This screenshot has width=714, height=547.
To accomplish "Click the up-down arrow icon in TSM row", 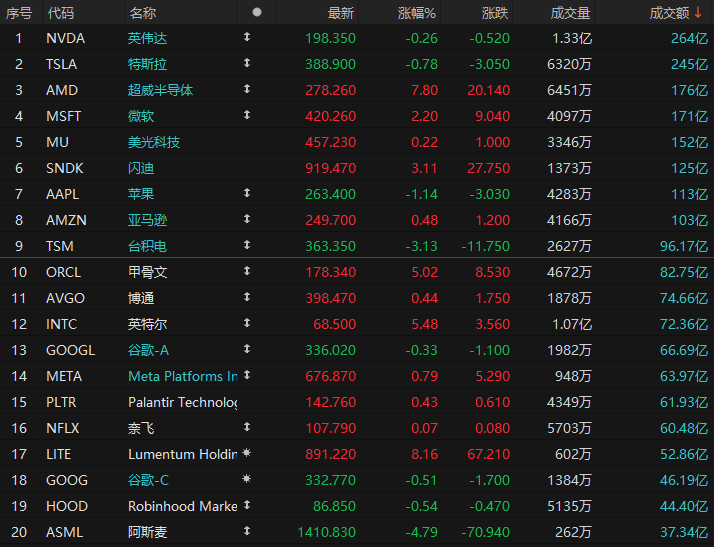I will click(247, 245).
